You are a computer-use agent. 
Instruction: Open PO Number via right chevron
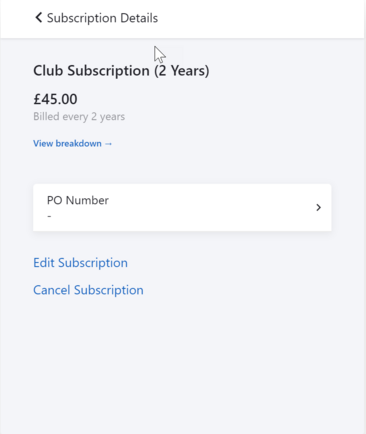tap(318, 207)
